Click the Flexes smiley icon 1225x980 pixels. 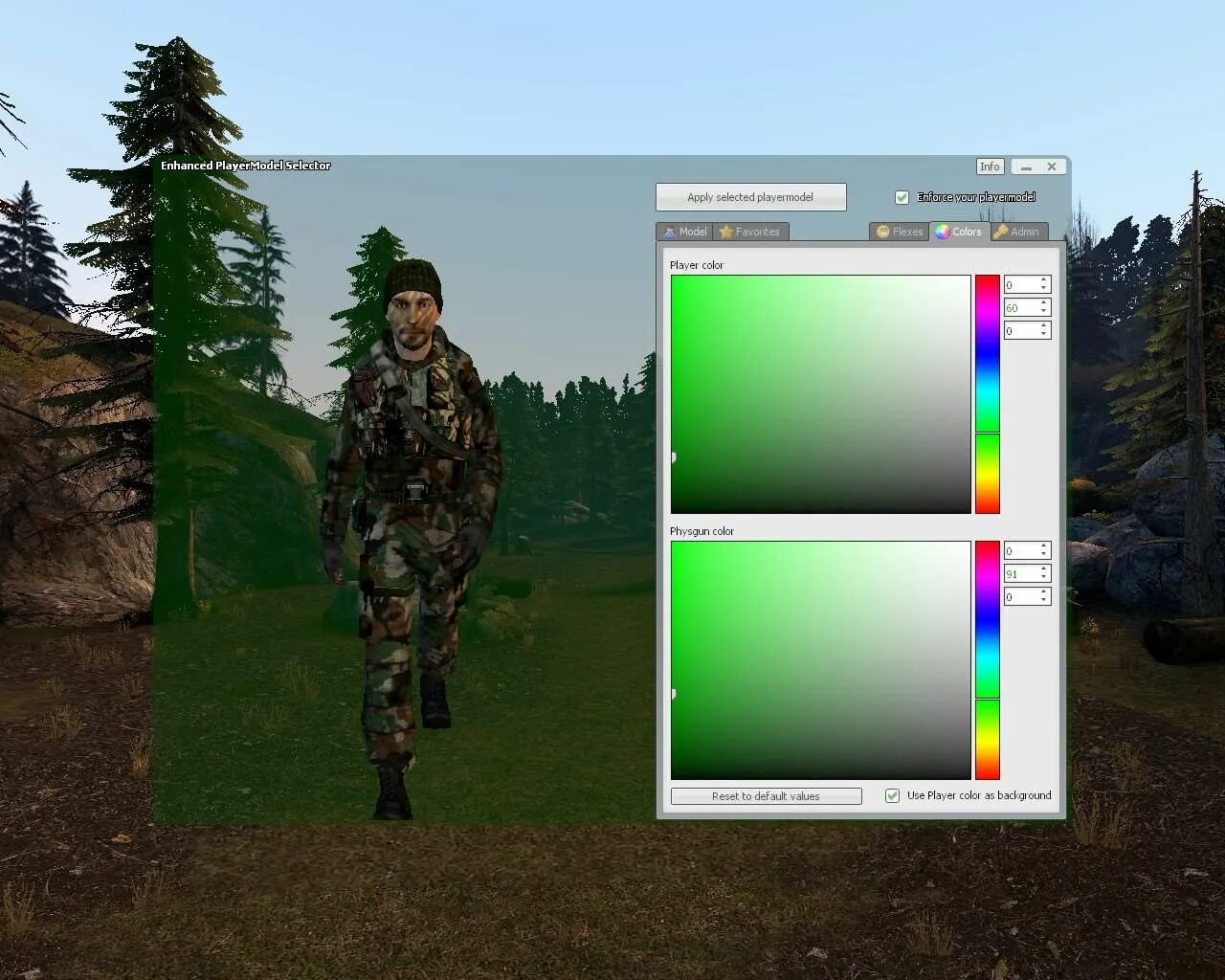882,232
